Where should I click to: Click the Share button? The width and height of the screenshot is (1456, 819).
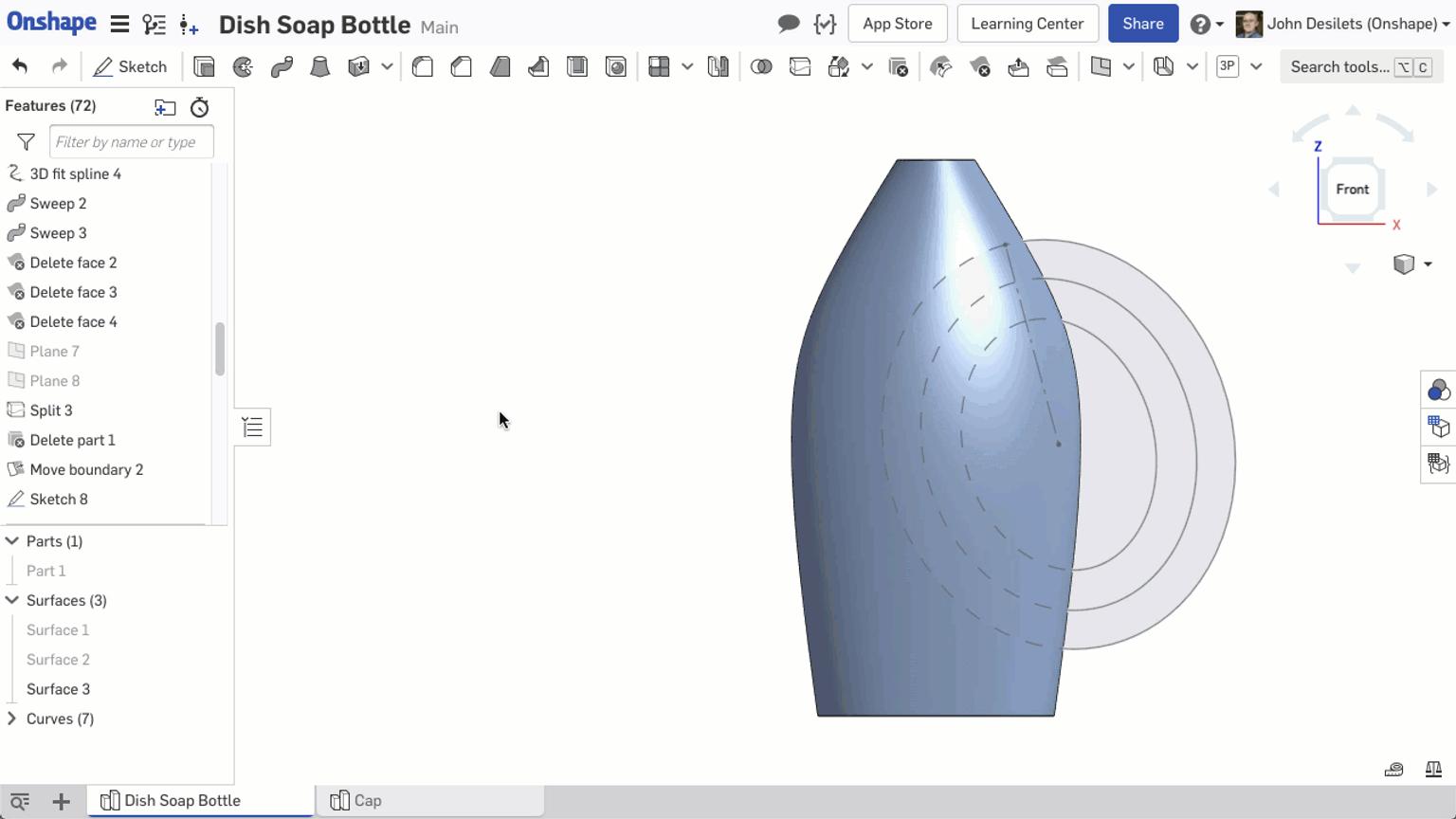tap(1142, 23)
